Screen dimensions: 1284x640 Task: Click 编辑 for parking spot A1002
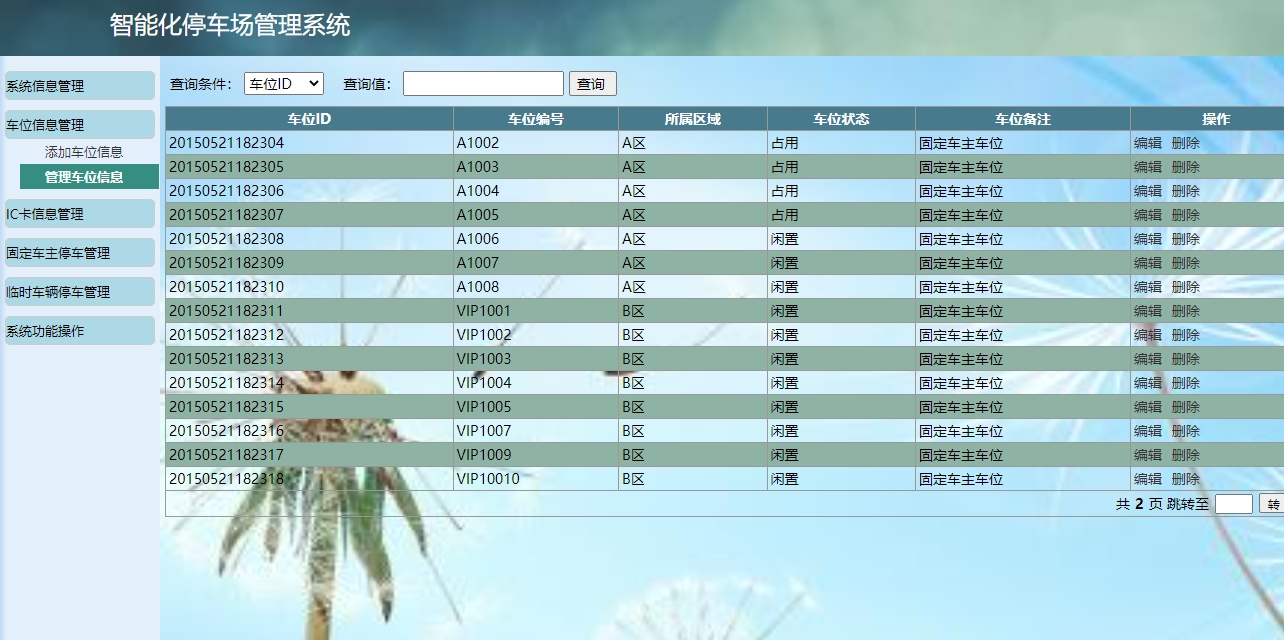pyautogui.click(x=1147, y=143)
